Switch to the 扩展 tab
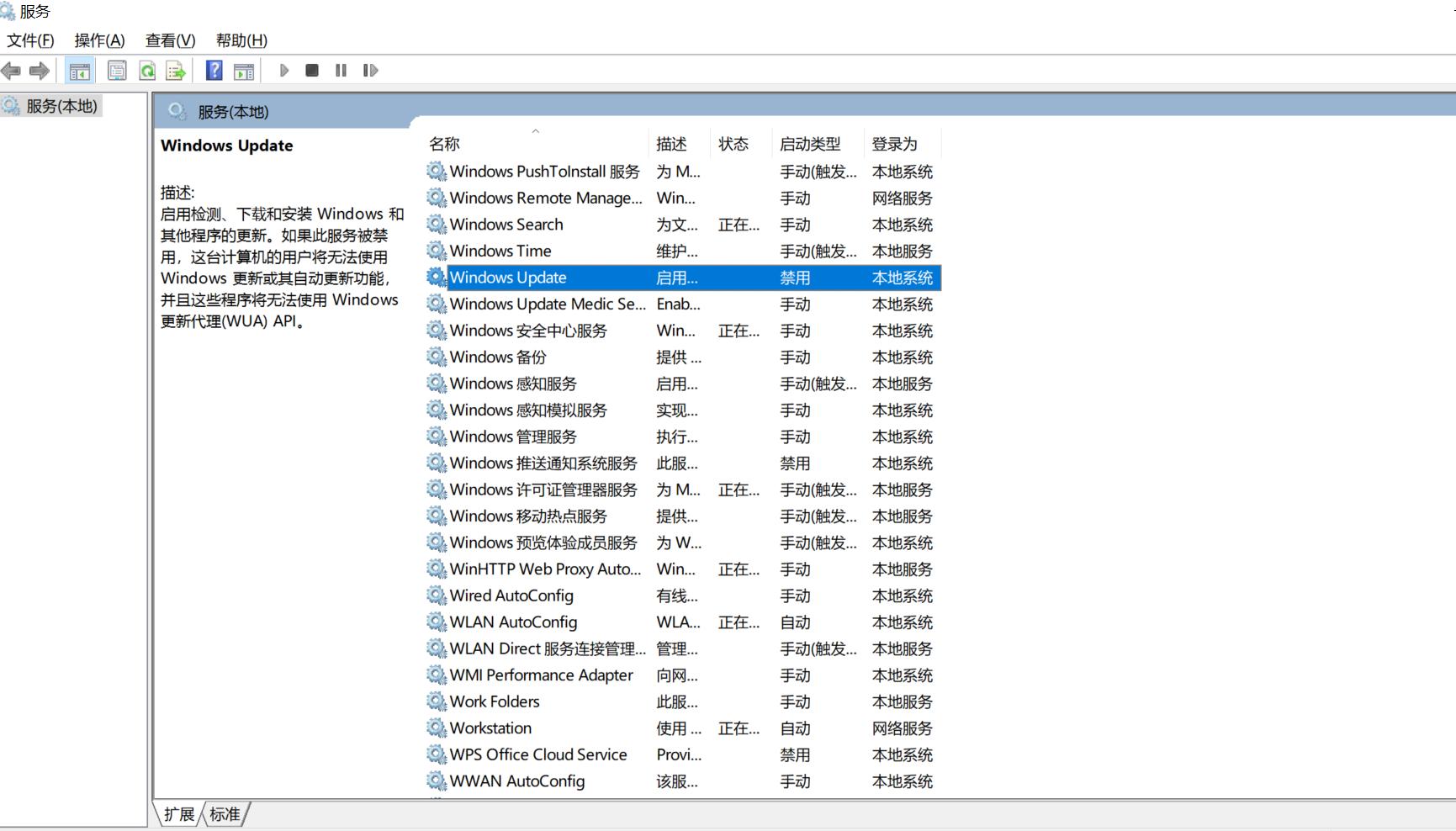Image resolution: width=1456 pixels, height=831 pixels. tap(179, 813)
